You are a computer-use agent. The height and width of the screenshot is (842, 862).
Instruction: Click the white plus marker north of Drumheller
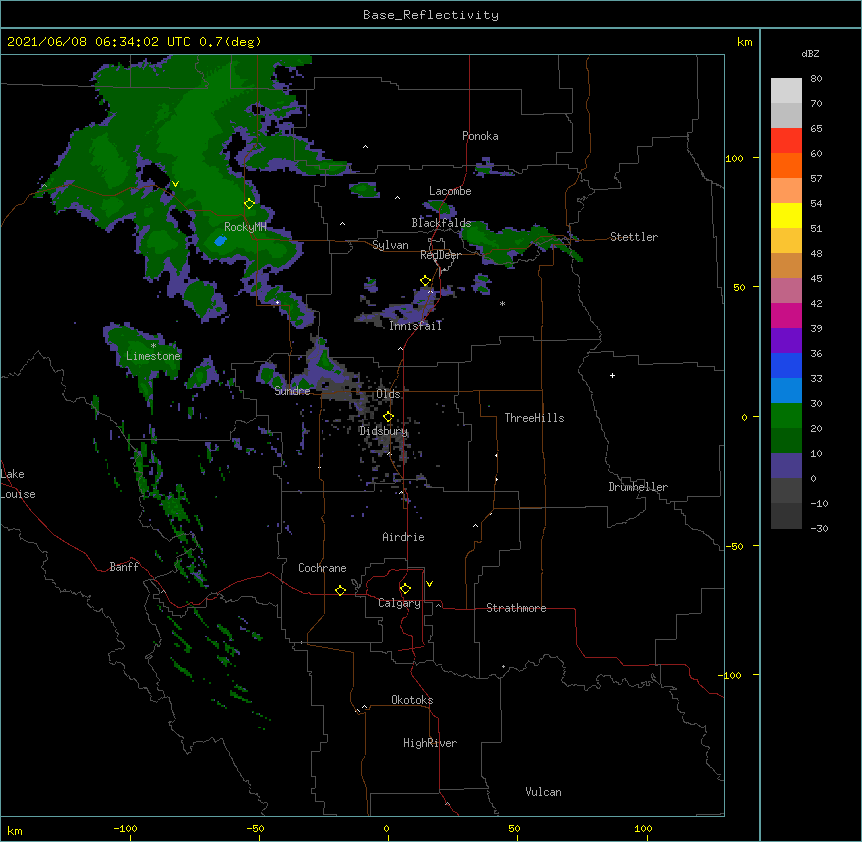click(x=612, y=375)
